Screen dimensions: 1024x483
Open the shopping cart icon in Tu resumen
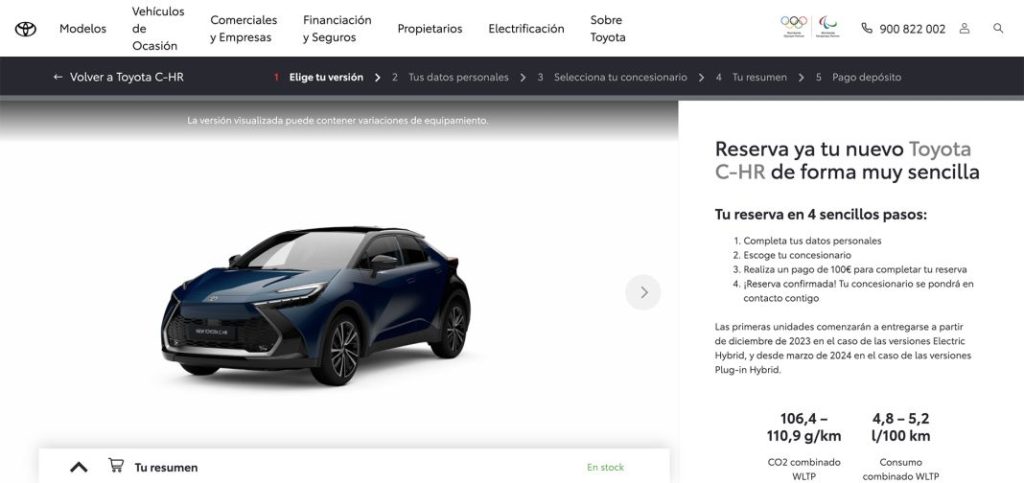(116, 465)
